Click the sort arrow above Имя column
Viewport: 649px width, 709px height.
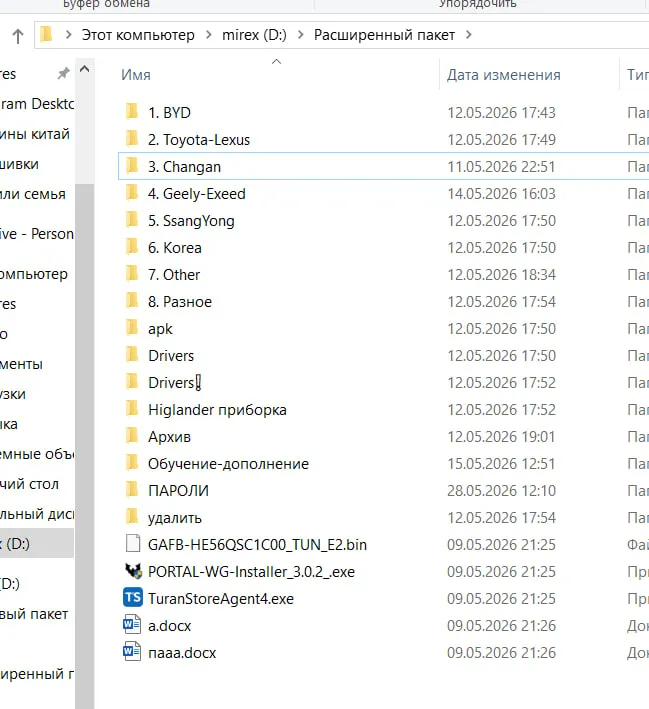[276, 61]
